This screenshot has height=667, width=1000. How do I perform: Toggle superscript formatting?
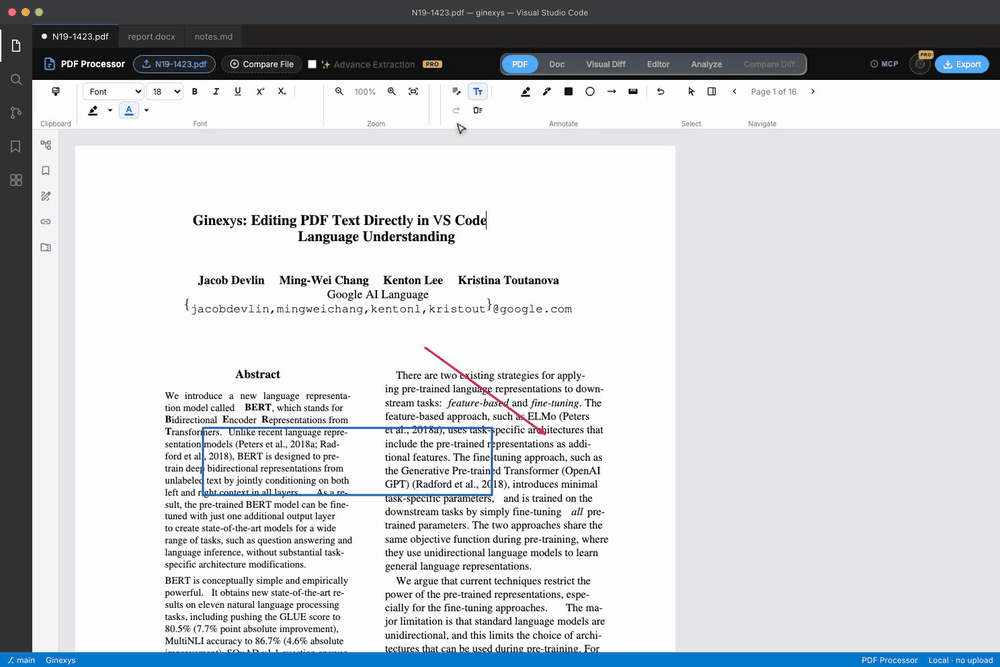pos(260,91)
